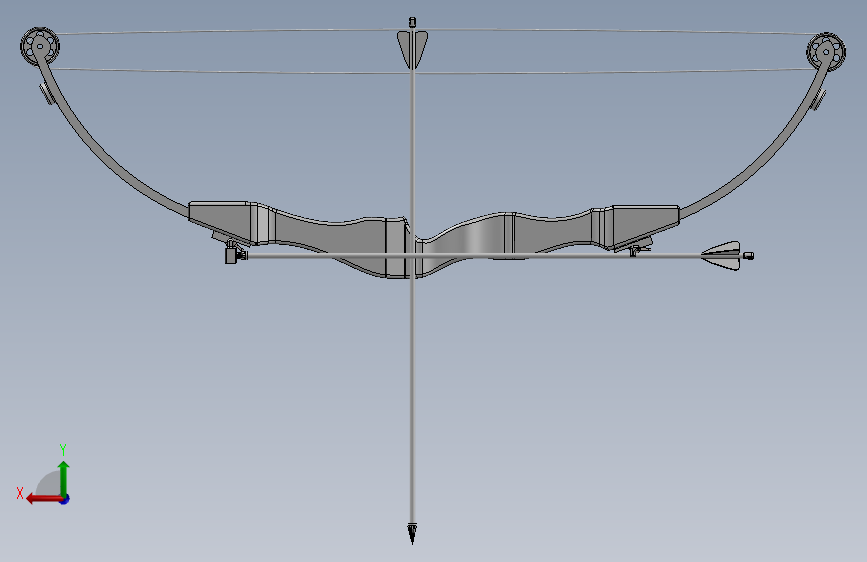Viewport: 867px width, 562px height.
Task: Click the red X axis arrow of triad
Action: (44, 499)
